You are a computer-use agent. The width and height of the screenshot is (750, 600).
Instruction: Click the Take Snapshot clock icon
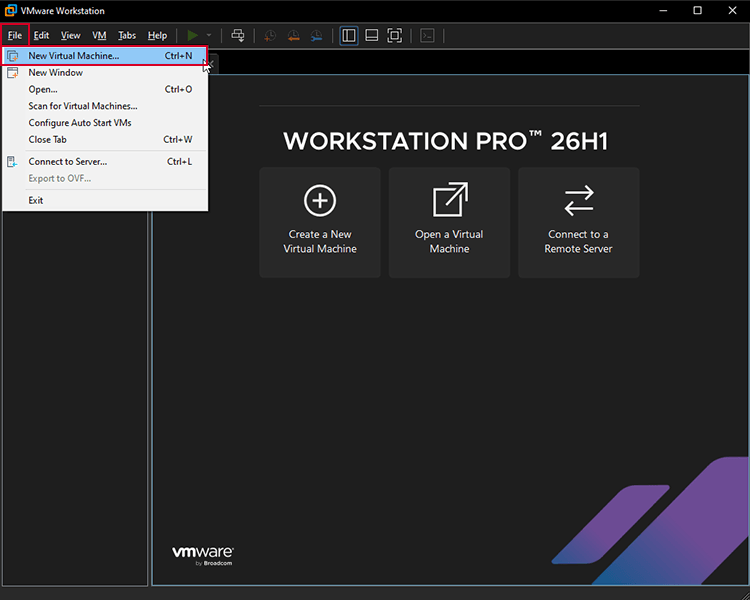pyautogui.click(x=270, y=36)
